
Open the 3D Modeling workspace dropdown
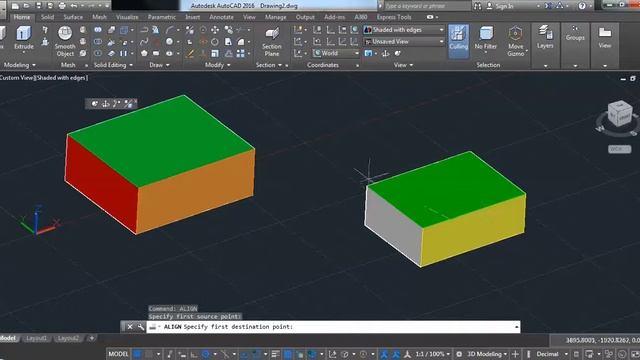(x=487, y=354)
